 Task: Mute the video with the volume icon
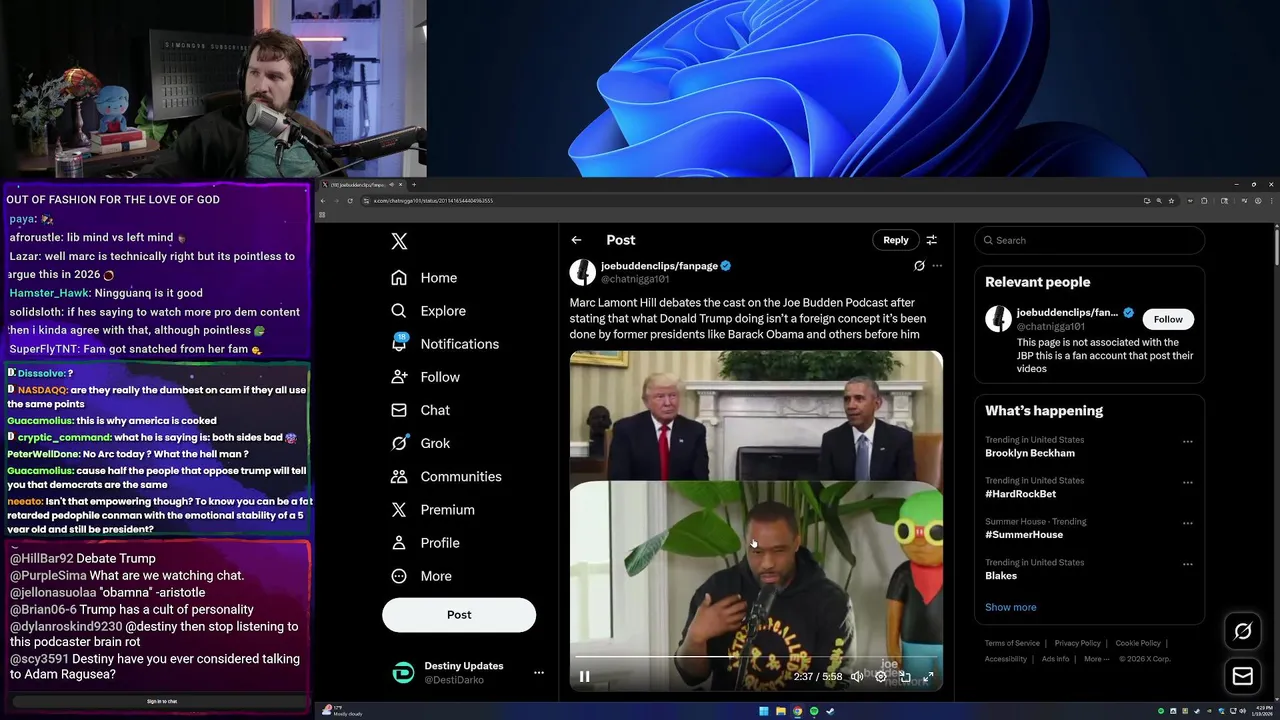[x=857, y=677]
